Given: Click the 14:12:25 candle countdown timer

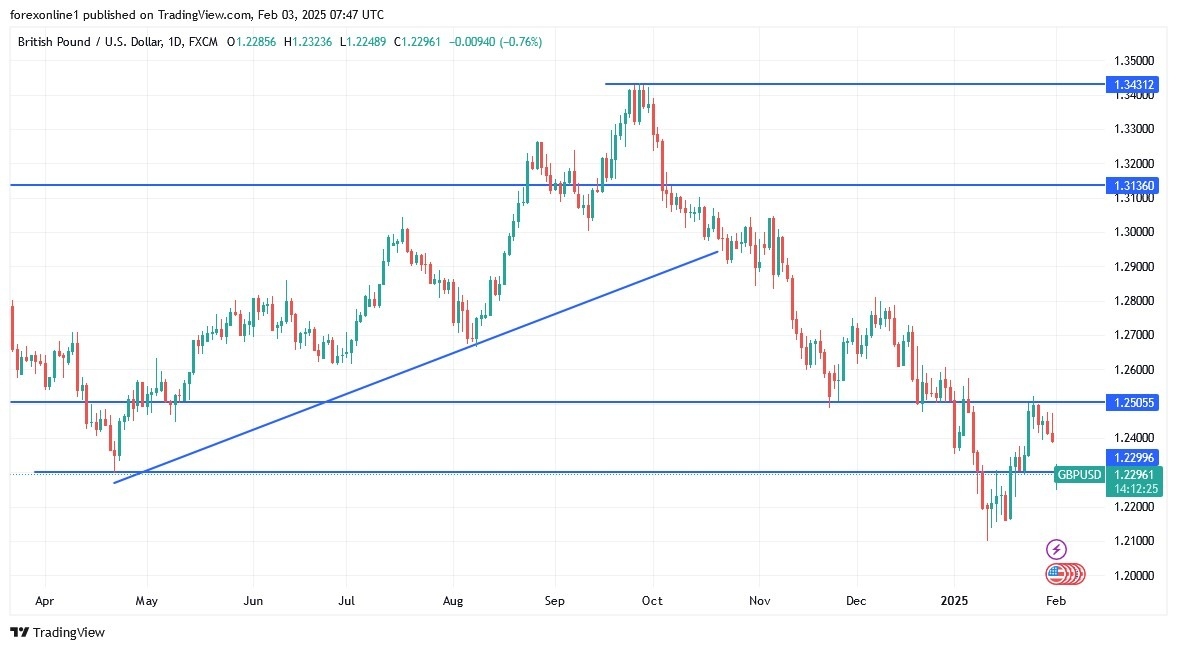Looking at the screenshot, I should [x=1134, y=488].
